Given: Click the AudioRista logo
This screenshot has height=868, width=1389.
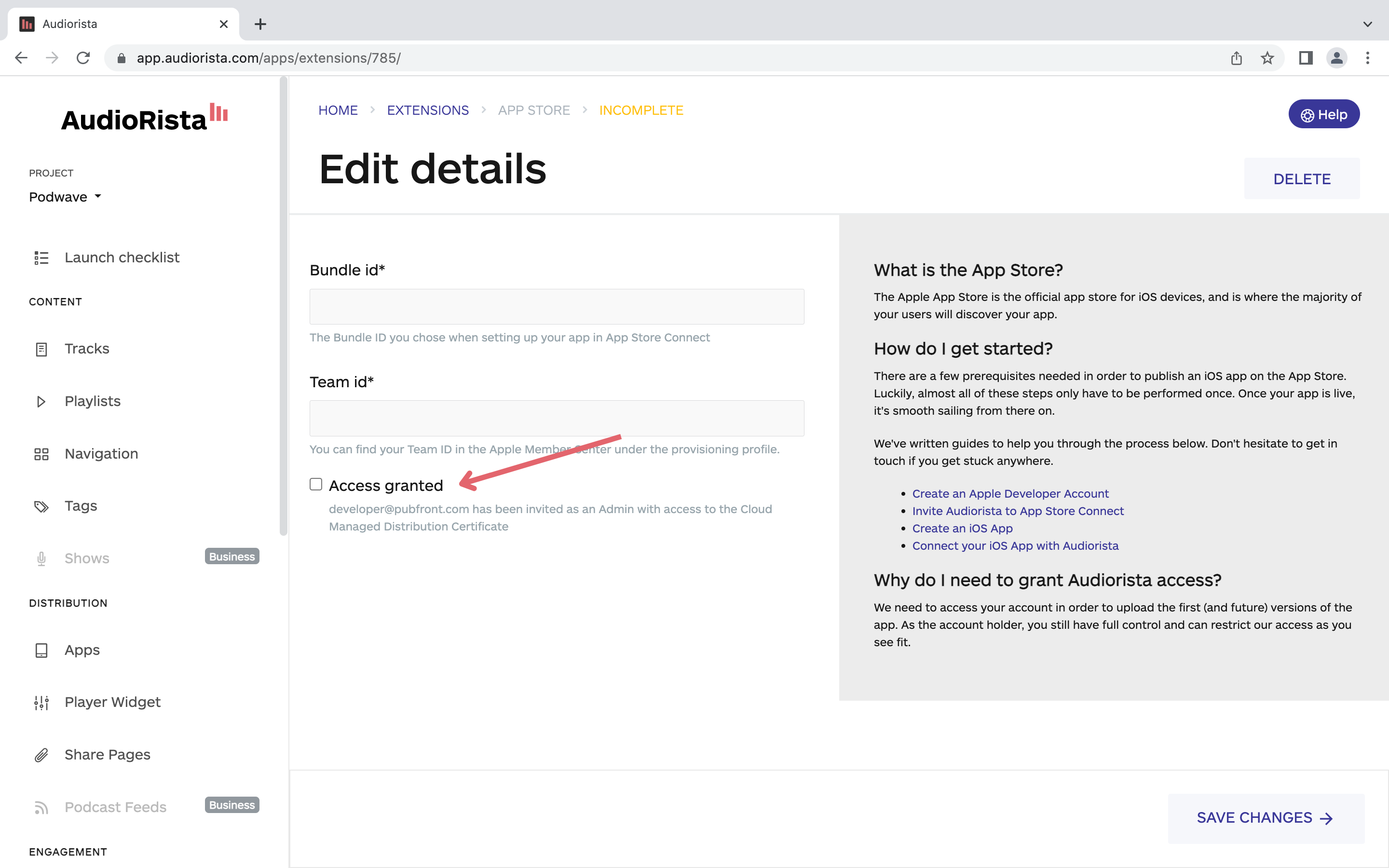Looking at the screenshot, I should pyautogui.click(x=145, y=118).
